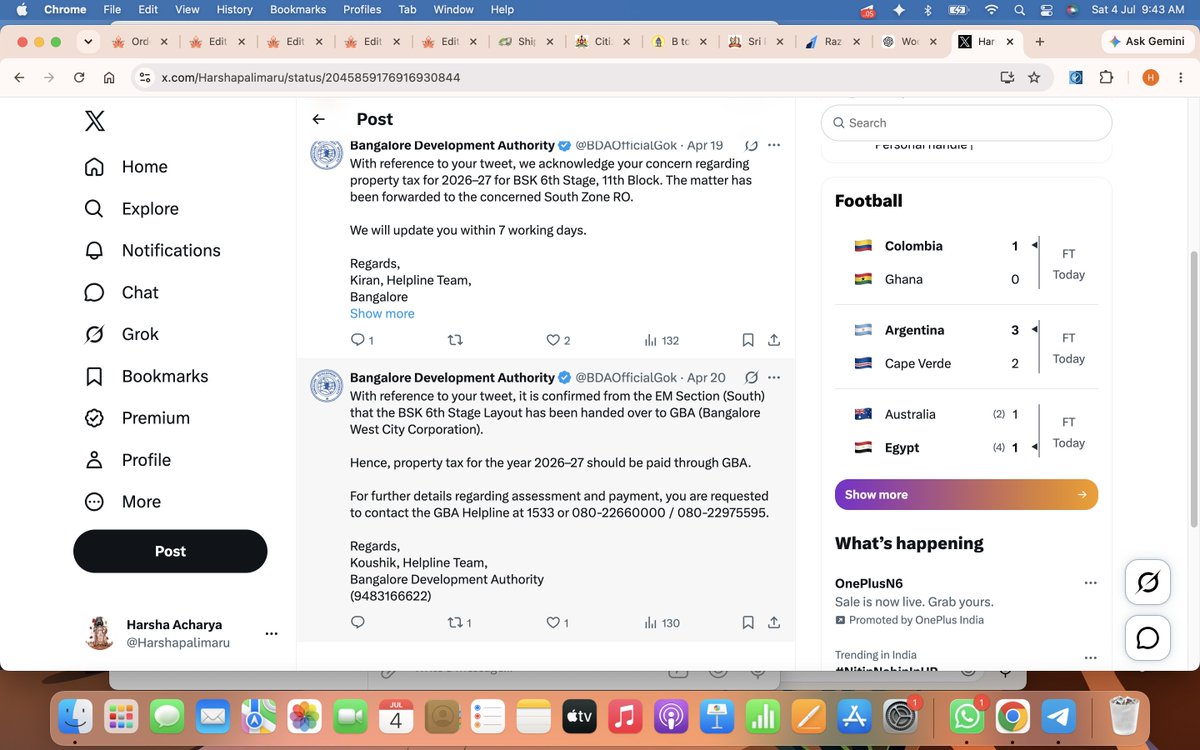Open Telegram from the Dock
The width and height of the screenshot is (1200, 750).
[x=1059, y=716]
